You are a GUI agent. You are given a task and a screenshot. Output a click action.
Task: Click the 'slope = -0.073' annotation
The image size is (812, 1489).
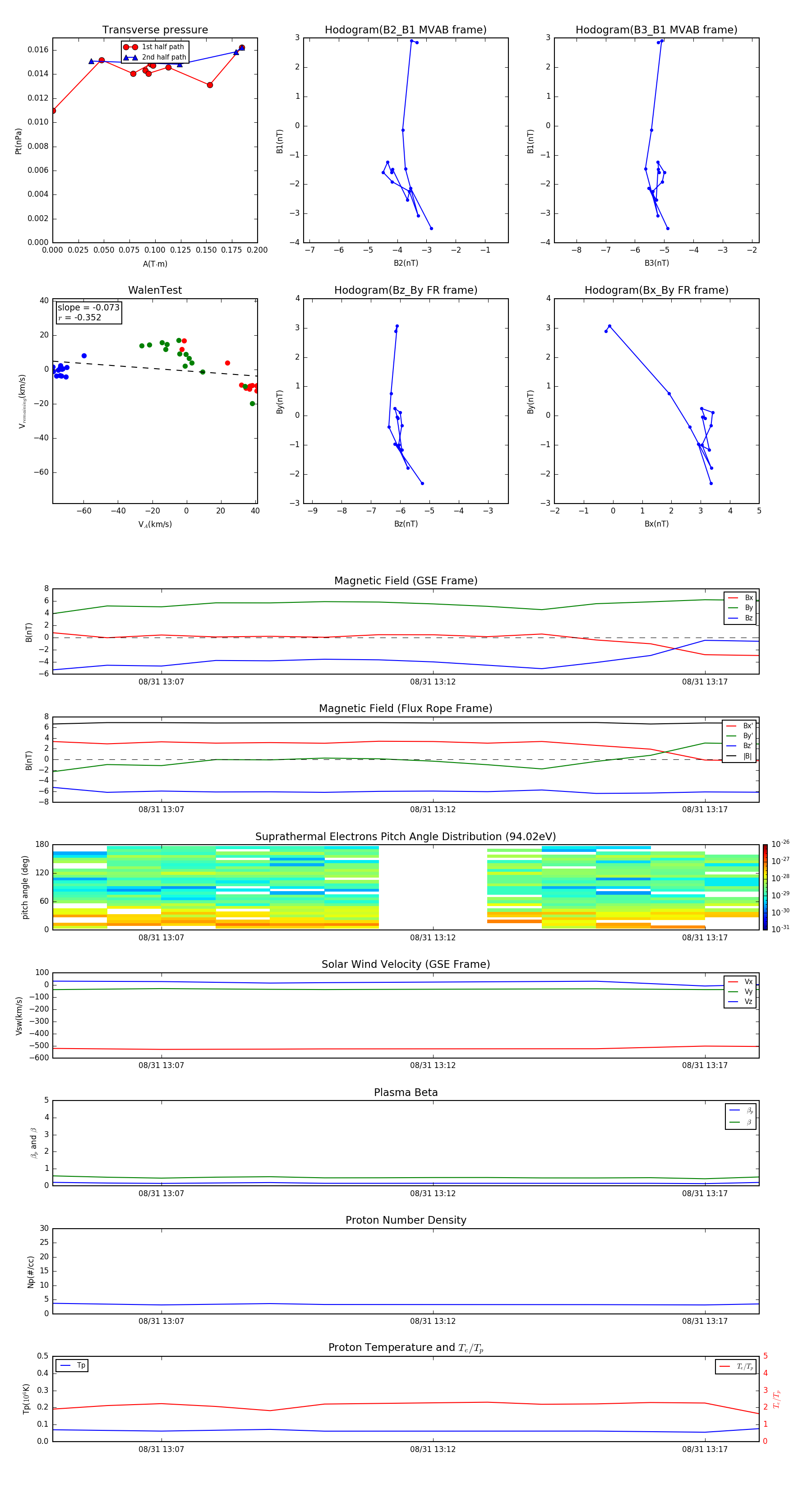(88, 308)
